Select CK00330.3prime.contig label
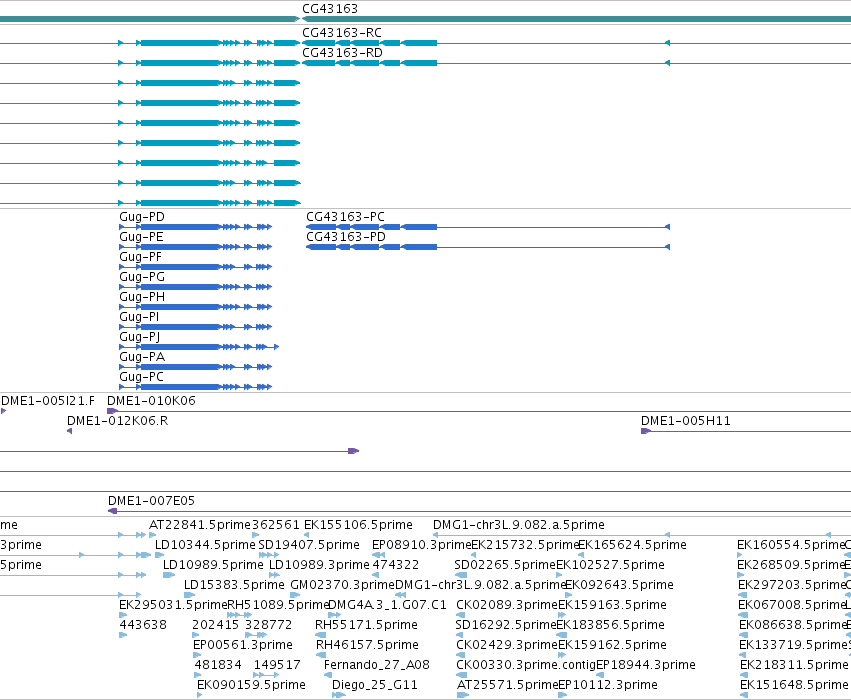Image resolution: width=851 pixels, height=700 pixels. (x=526, y=665)
